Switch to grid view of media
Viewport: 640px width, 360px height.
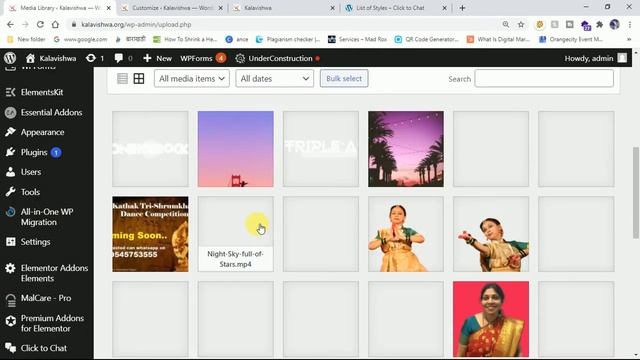point(139,78)
